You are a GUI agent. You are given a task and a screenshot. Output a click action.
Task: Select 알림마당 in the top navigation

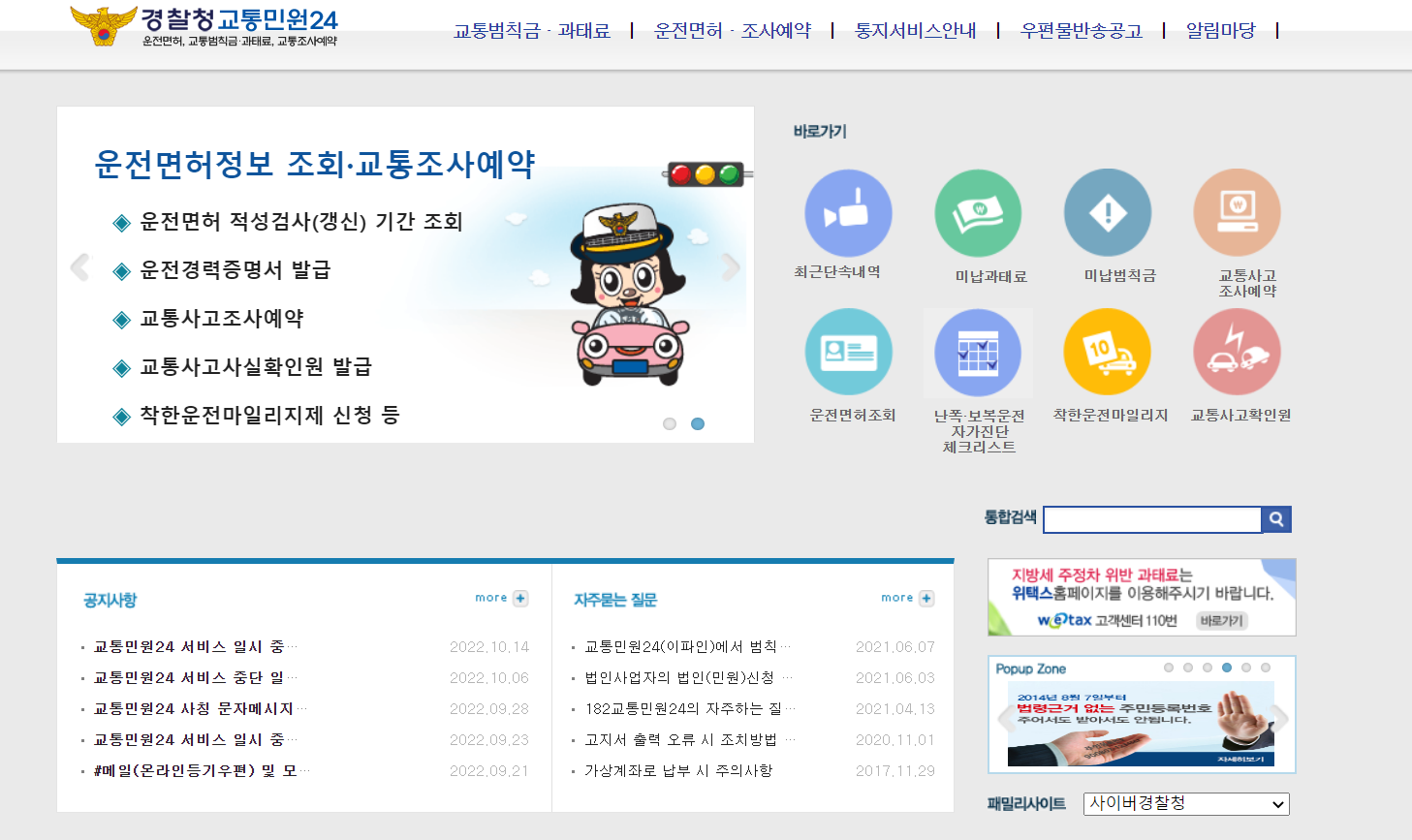[x=1218, y=30]
